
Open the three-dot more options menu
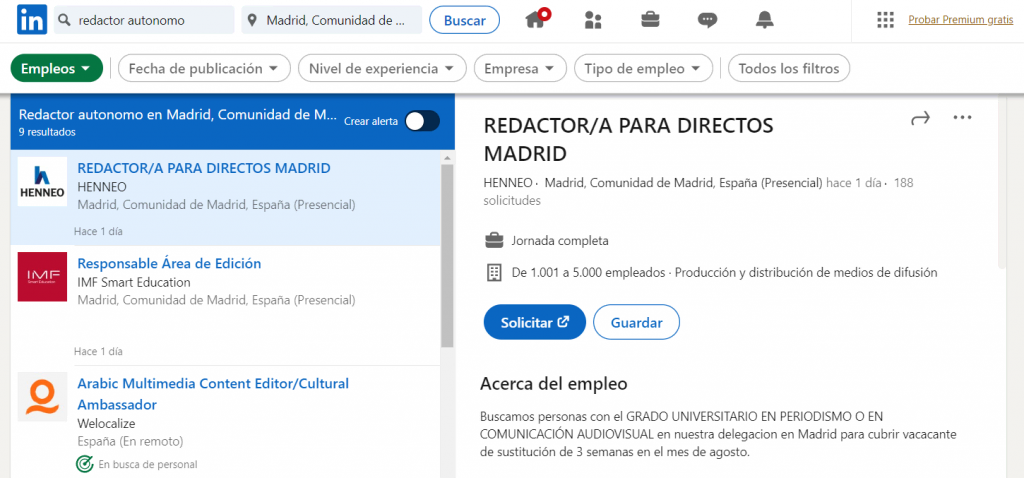point(963,118)
